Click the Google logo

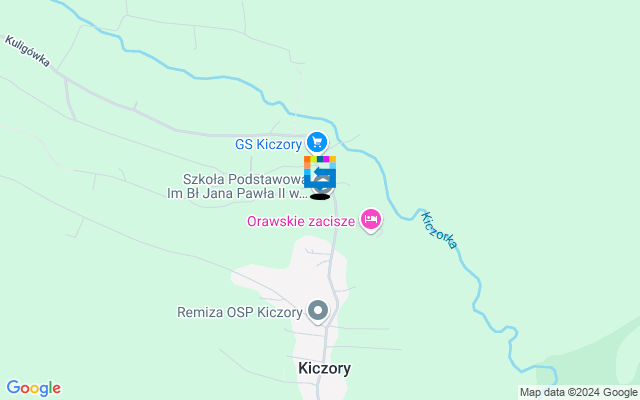[33, 388]
